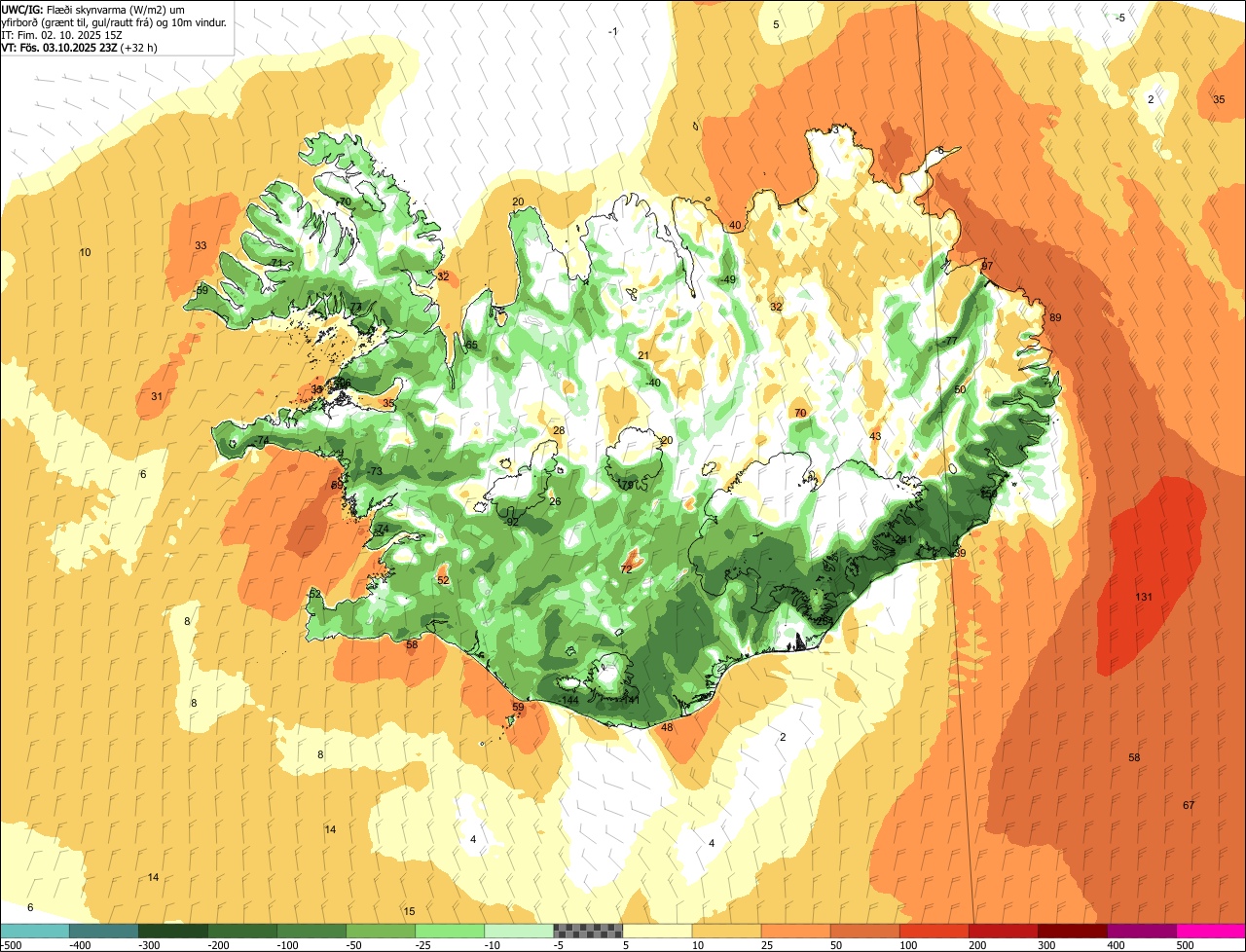1246x952 pixels.
Task: Click the pale yellow legend swatch between 5 and 10
Action: click(x=657, y=931)
